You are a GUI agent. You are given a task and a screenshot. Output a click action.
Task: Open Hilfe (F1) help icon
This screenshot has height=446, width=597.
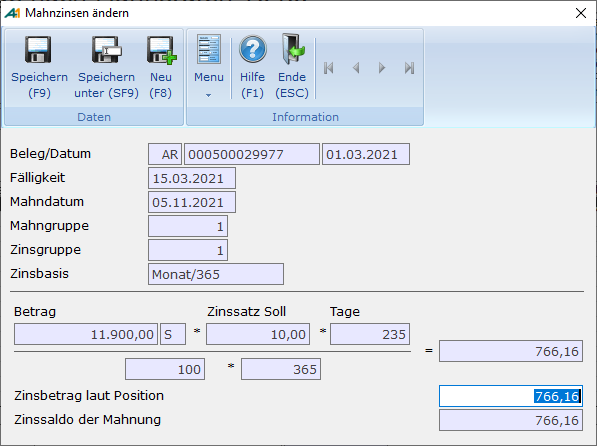[x=252, y=49]
